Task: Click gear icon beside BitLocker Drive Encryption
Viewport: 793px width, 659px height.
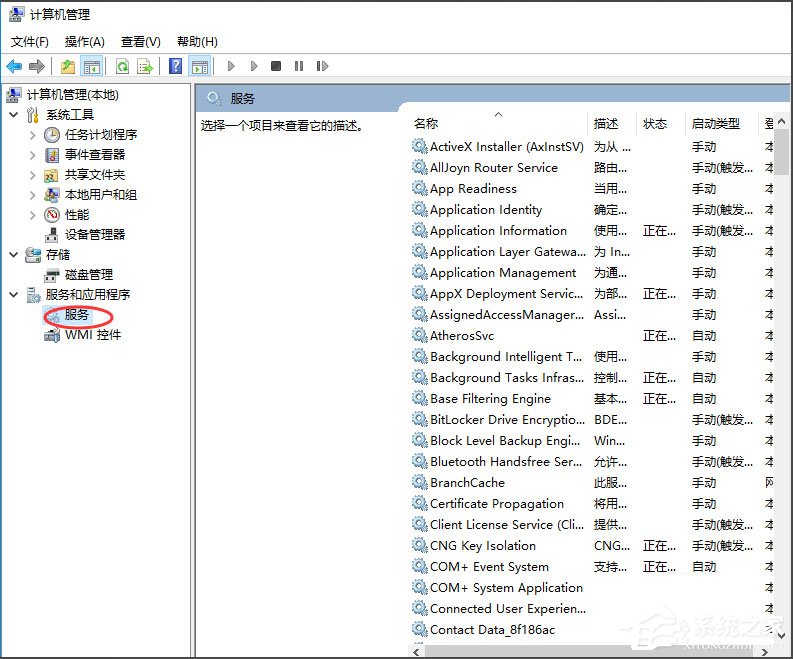Action: tap(419, 419)
